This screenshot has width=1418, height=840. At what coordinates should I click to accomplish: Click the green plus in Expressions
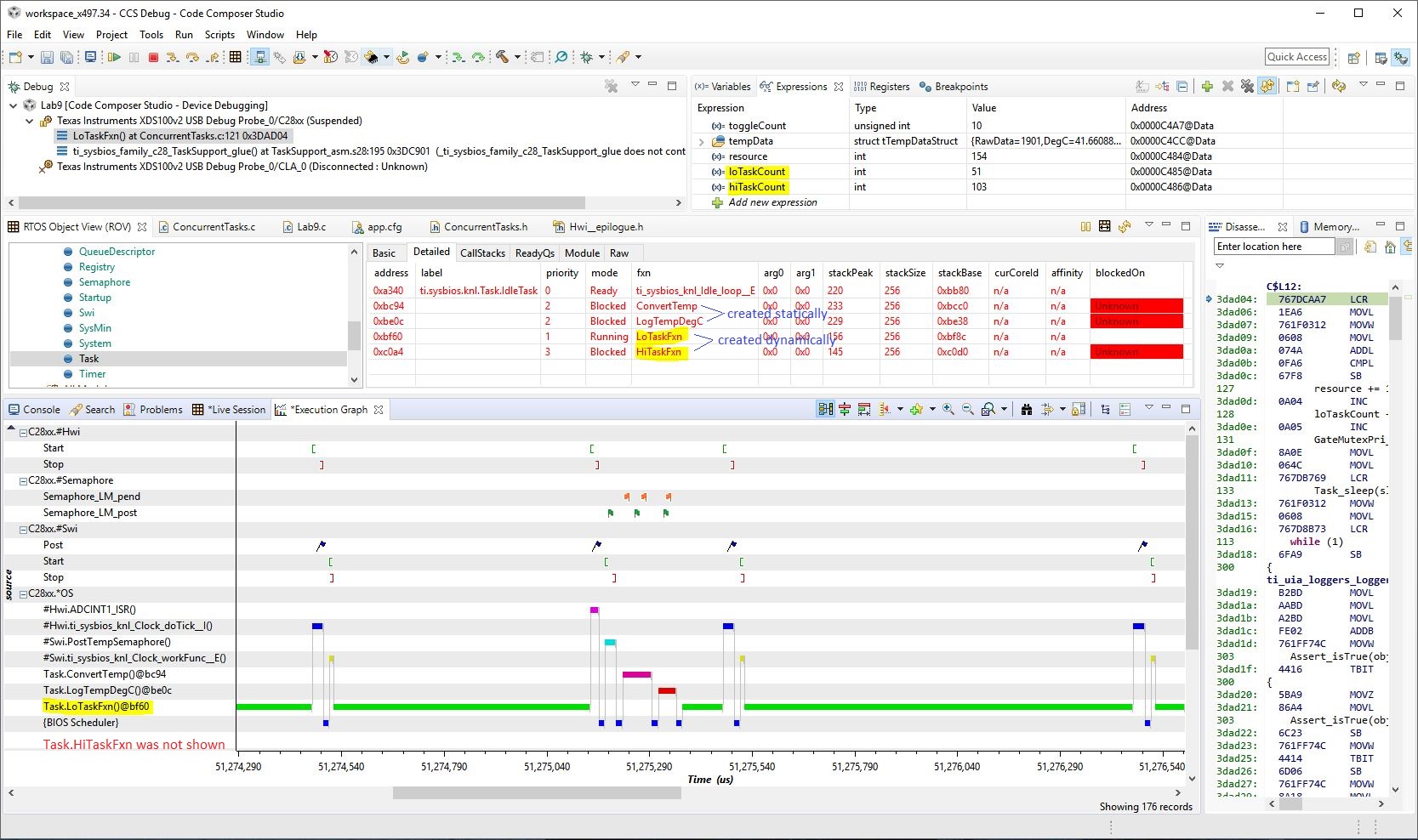1207,87
